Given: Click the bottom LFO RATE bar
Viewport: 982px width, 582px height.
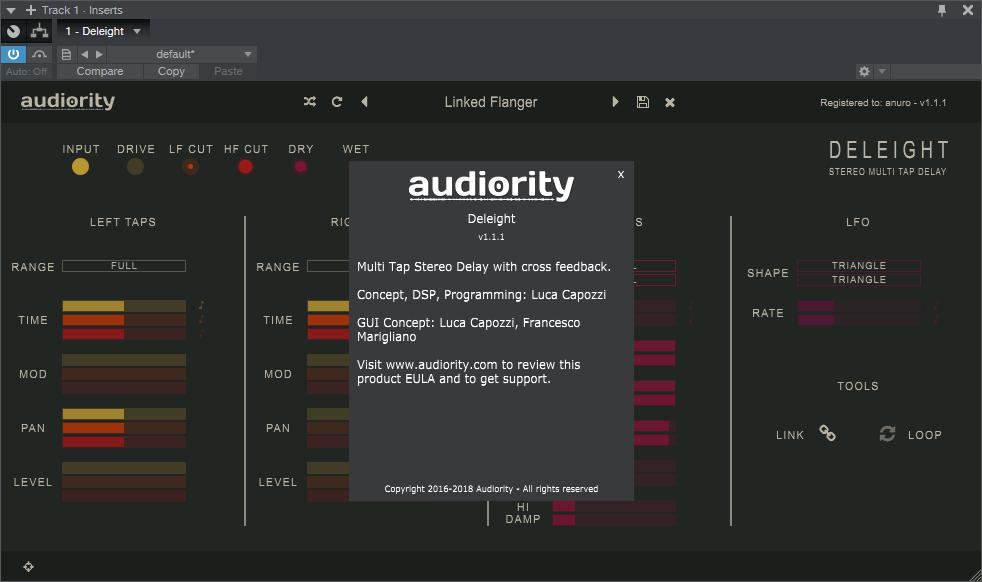Looking at the screenshot, I should click(x=859, y=320).
